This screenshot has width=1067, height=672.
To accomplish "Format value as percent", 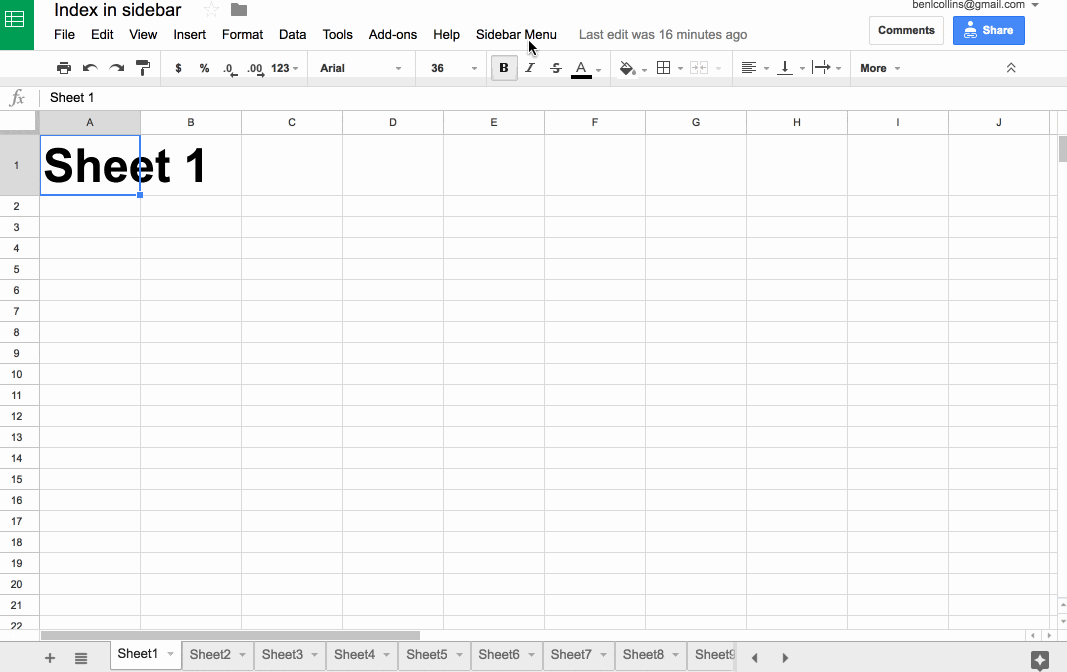I will pos(204,67).
